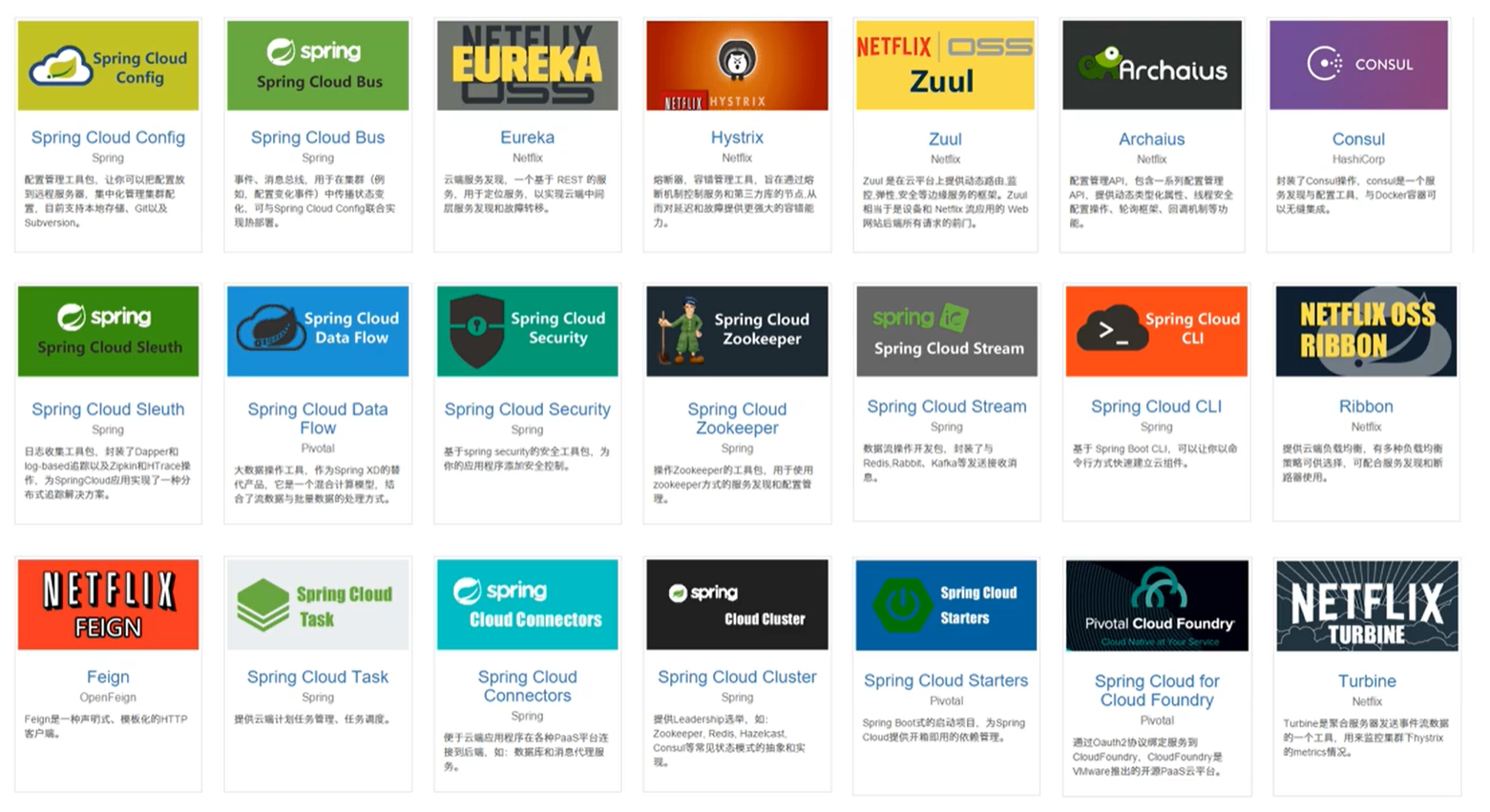Open the Consul title link
The image size is (1490, 812).
(x=1358, y=139)
